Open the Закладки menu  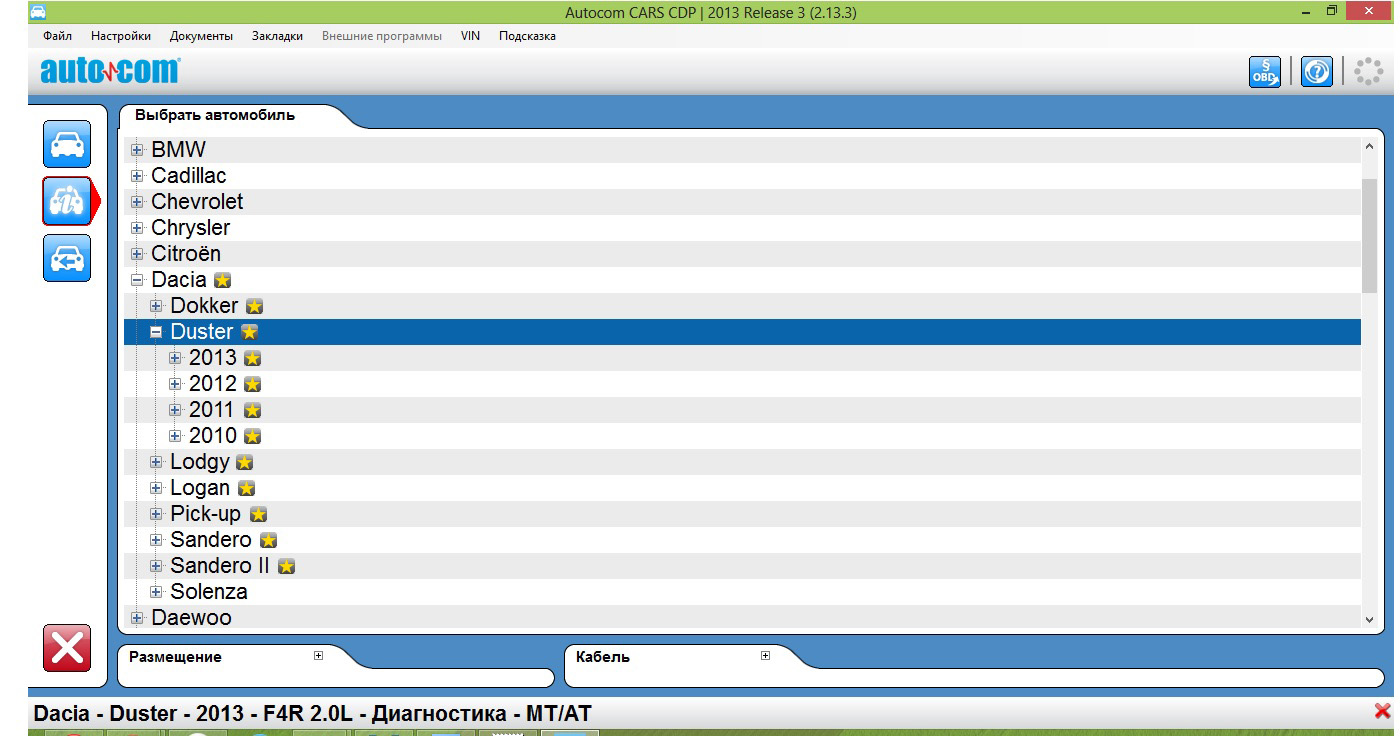277,36
